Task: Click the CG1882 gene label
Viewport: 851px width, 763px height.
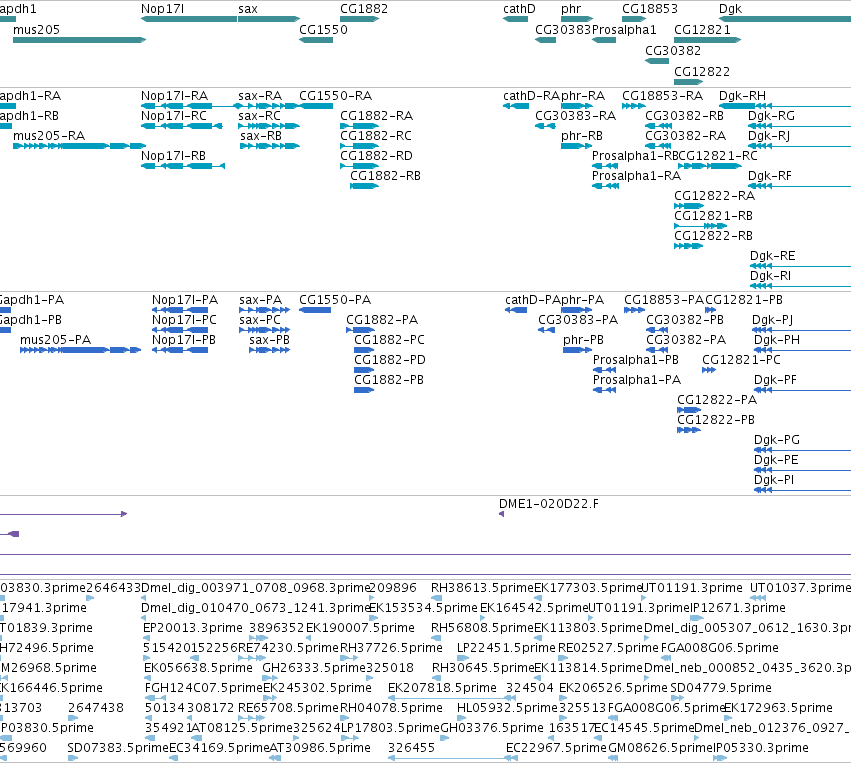Action: (364, 9)
